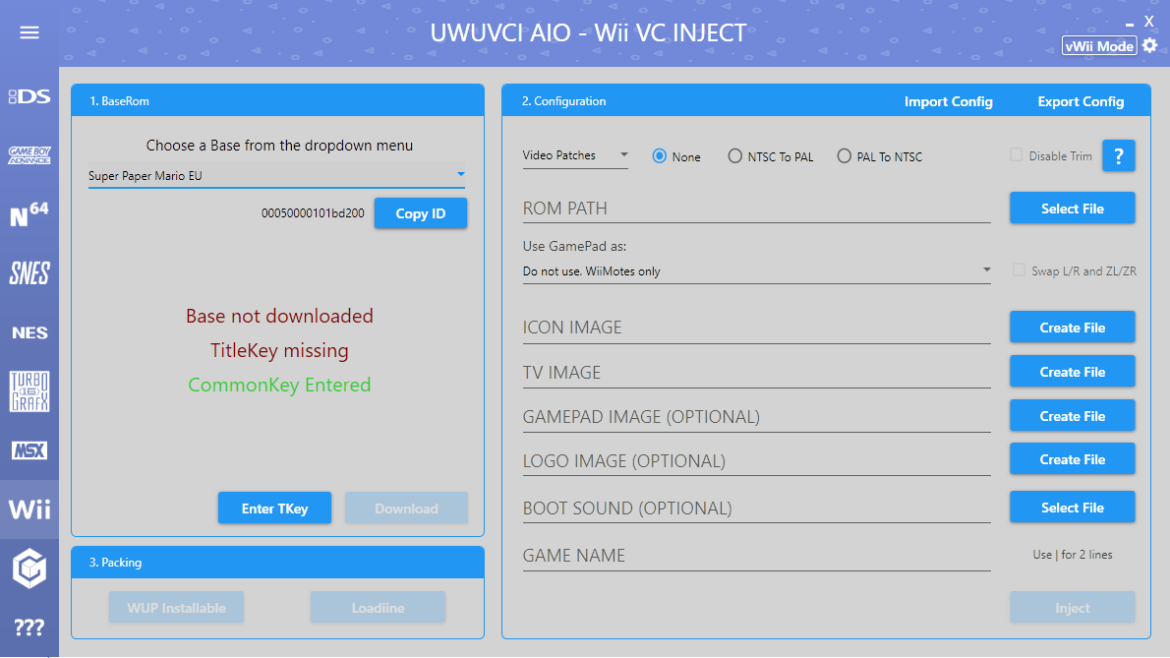Select the SNES console icon
Screen dimensions: 1170x658
coord(29,273)
